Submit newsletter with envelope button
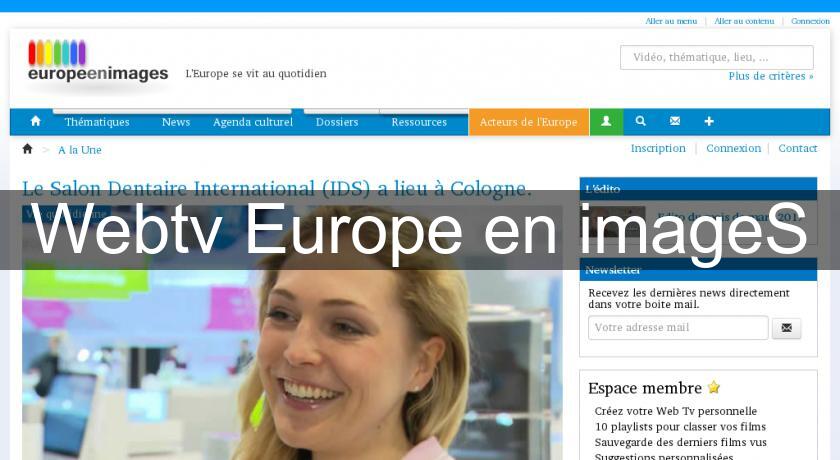Viewport: 840px width, 460px height. 786,328
